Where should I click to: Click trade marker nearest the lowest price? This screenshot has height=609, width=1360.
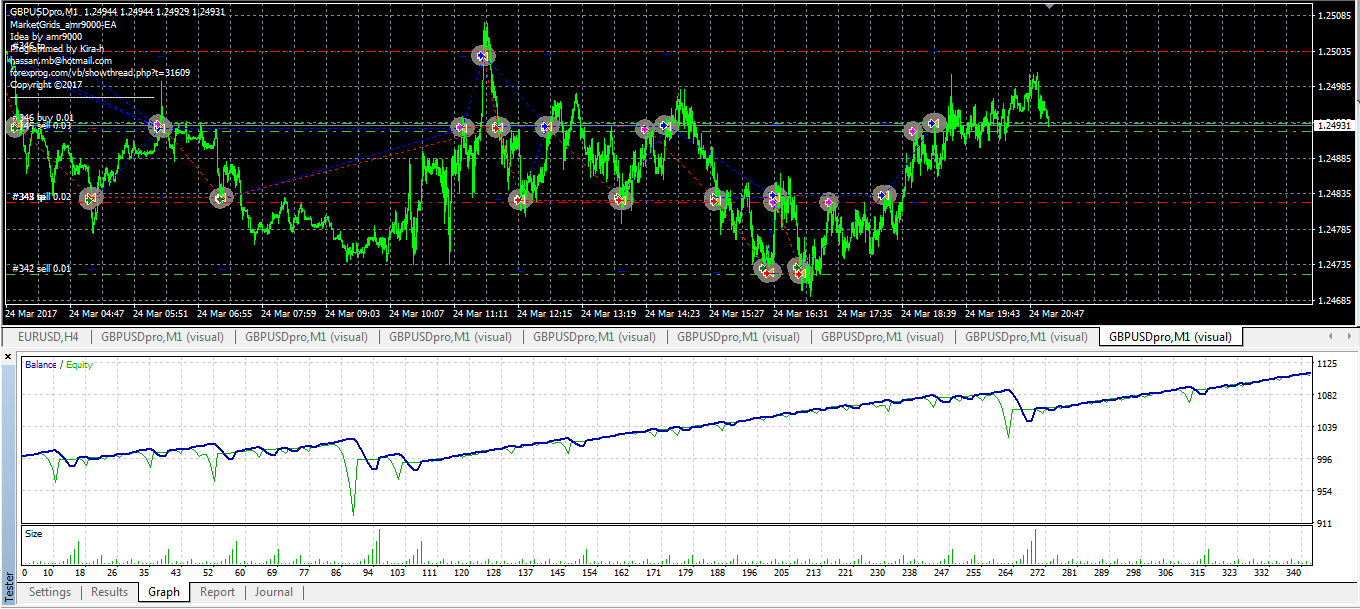point(800,271)
